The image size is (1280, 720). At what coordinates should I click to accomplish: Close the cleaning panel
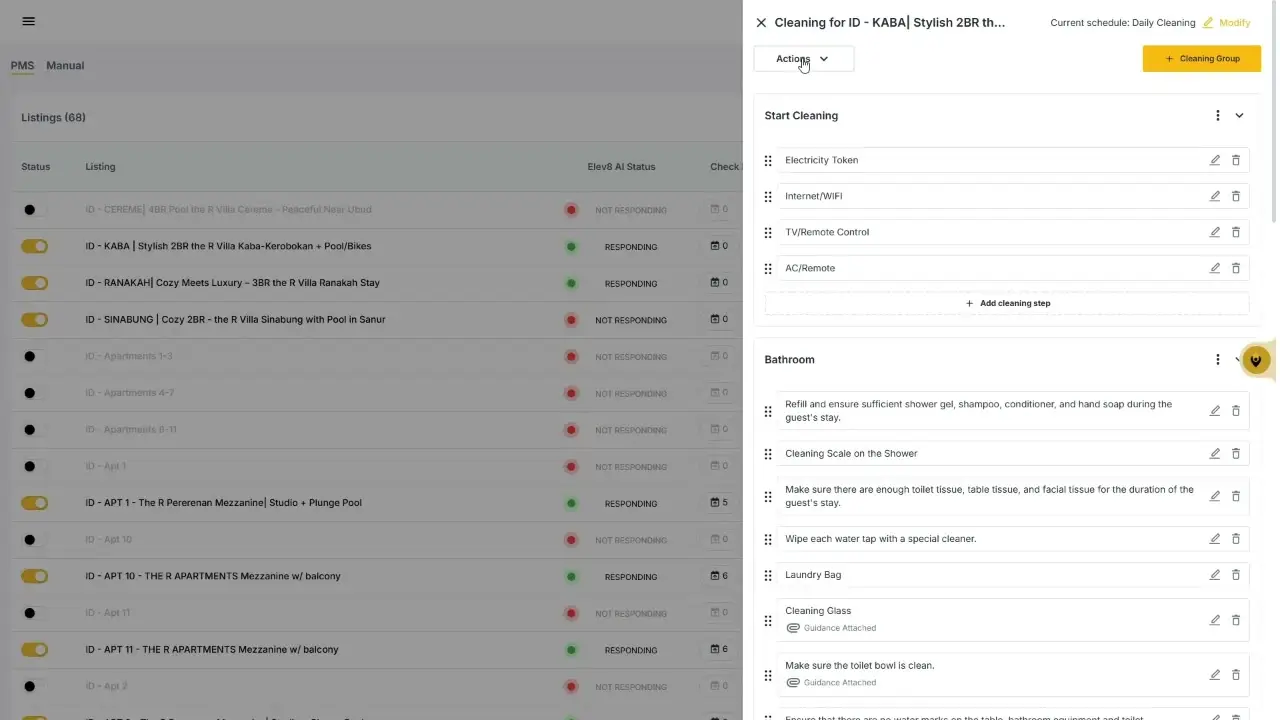pos(761,23)
